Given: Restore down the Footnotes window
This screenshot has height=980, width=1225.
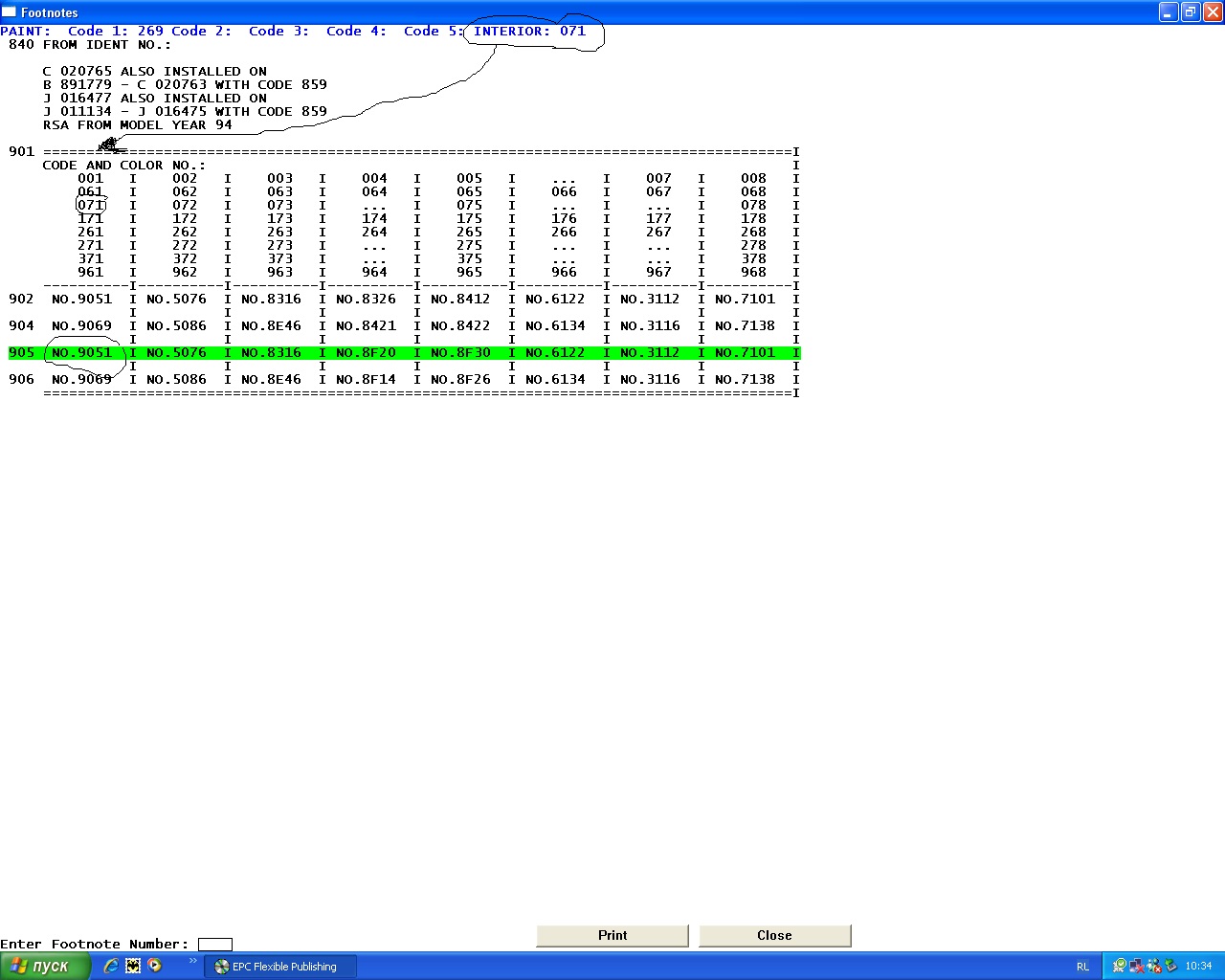Looking at the screenshot, I should click(x=1191, y=12).
